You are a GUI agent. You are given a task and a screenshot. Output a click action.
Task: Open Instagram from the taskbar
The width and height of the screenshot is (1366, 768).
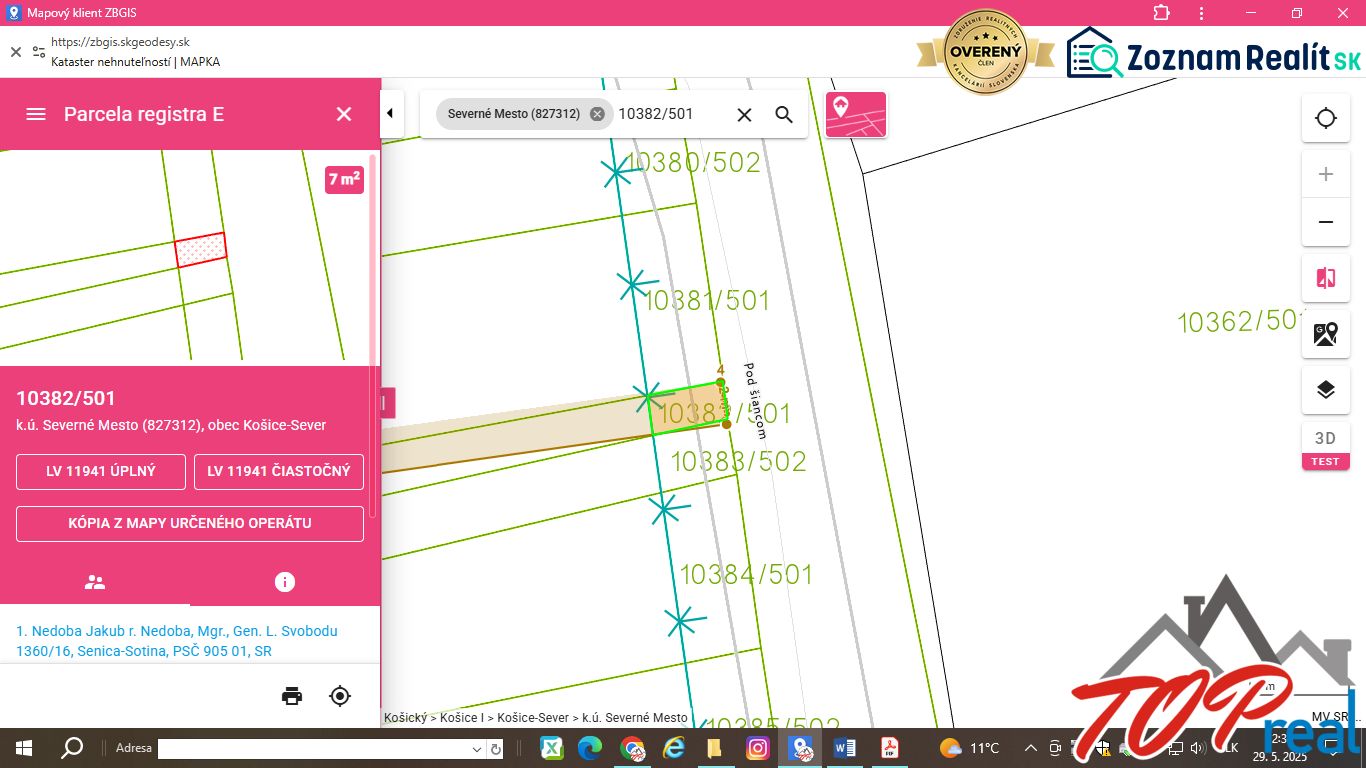click(758, 748)
